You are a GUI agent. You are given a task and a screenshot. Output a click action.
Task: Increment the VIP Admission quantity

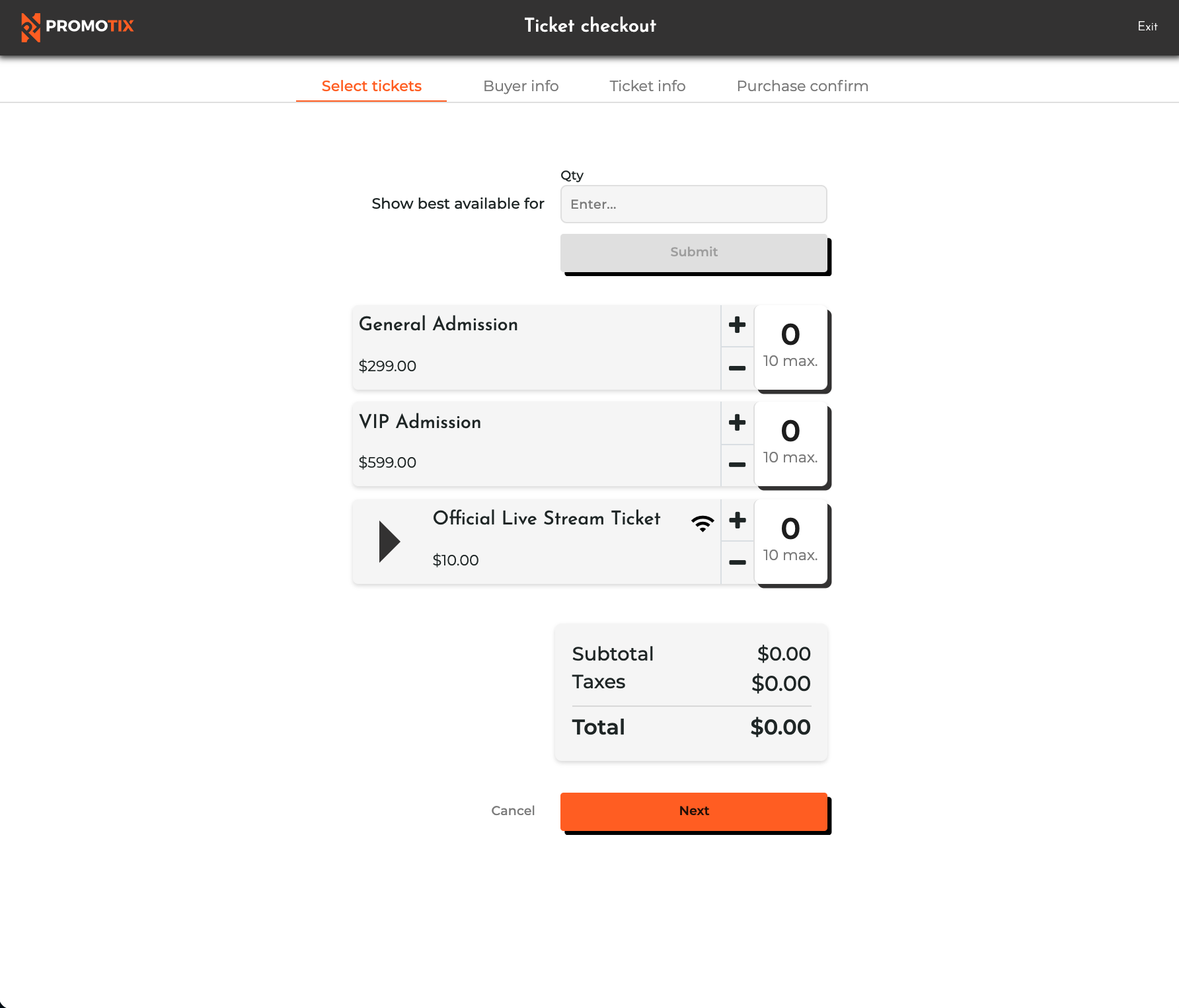736,422
